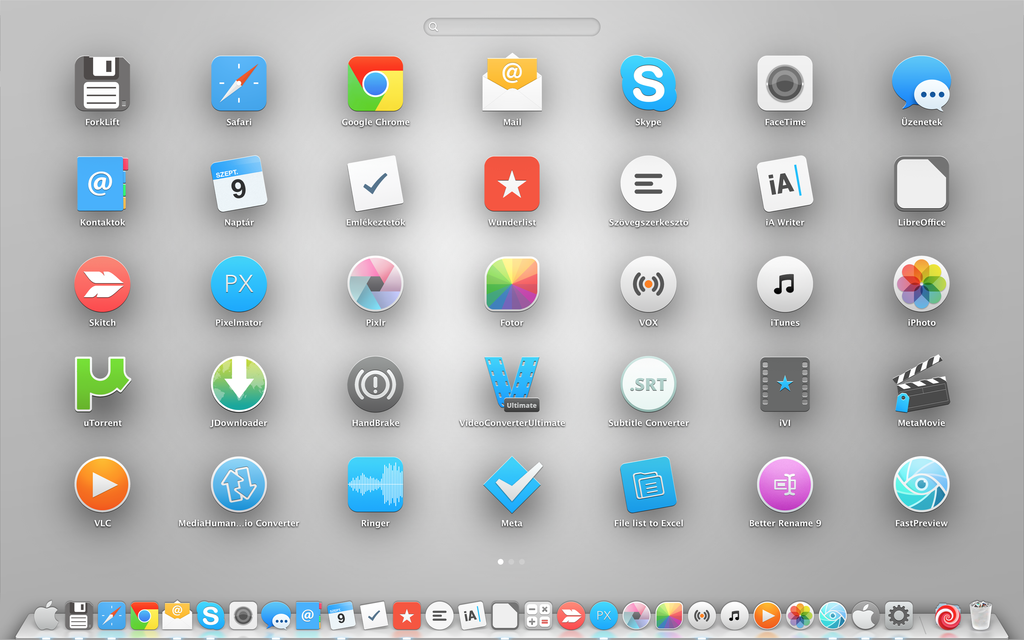Launch File list to Excel
1024x640 pixels.
(x=648, y=485)
